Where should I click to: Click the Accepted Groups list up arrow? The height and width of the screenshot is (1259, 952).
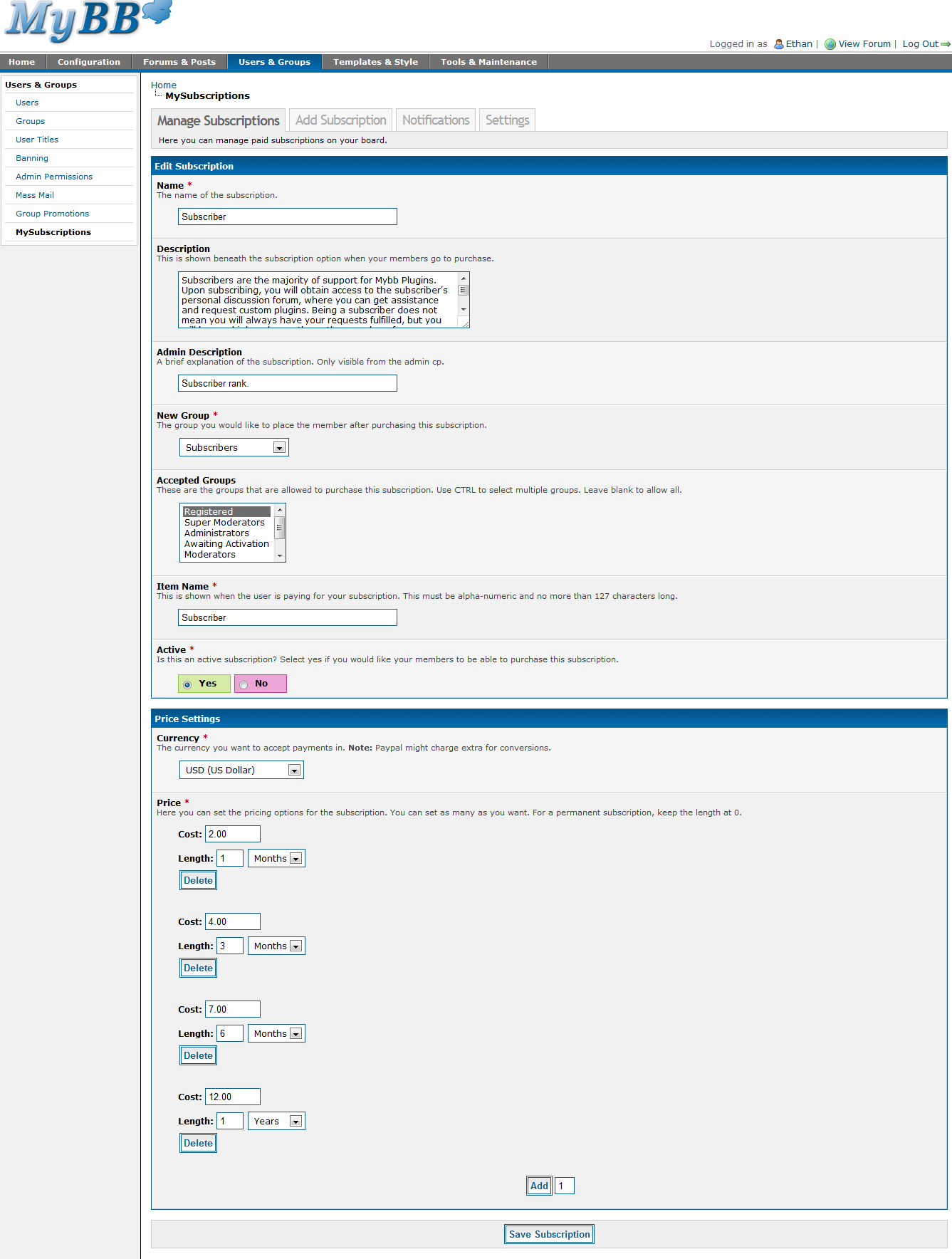[280, 511]
